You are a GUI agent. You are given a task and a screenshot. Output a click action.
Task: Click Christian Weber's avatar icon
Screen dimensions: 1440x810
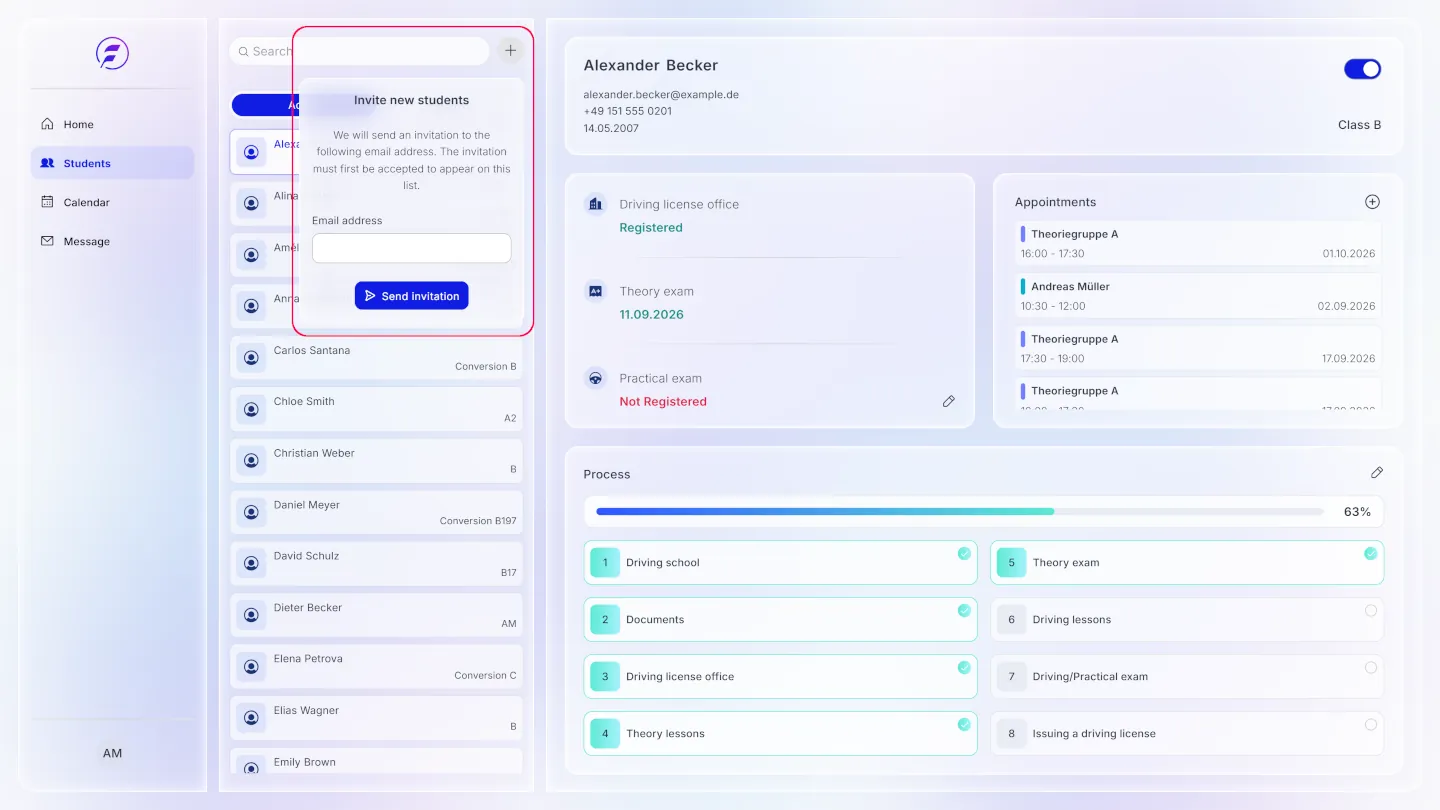[x=251, y=461]
